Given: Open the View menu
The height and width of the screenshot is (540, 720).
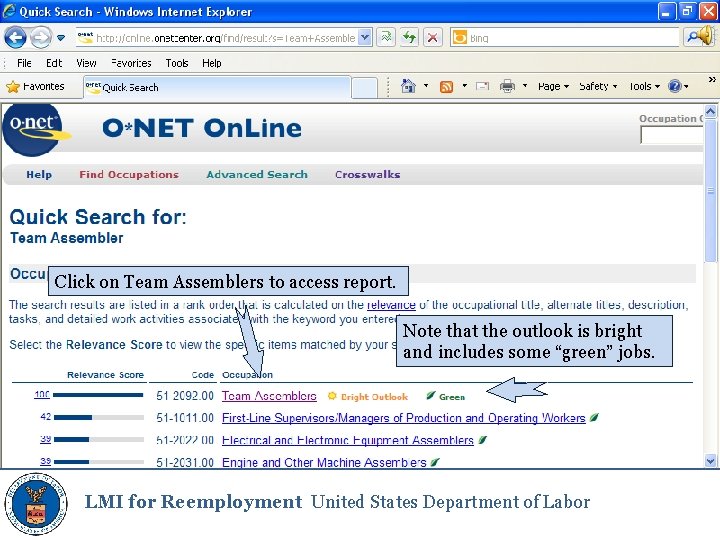Looking at the screenshot, I should click(86, 63).
